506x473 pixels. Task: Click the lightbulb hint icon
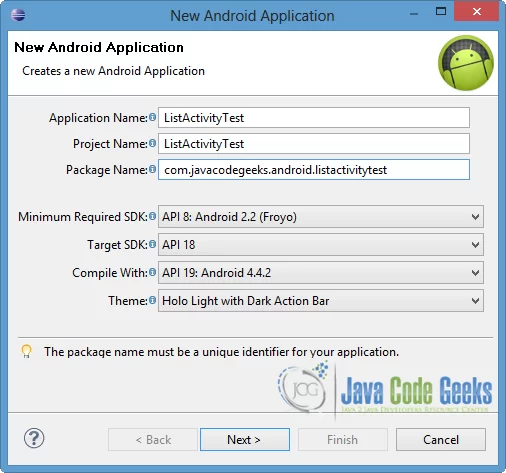click(x=26, y=352)
